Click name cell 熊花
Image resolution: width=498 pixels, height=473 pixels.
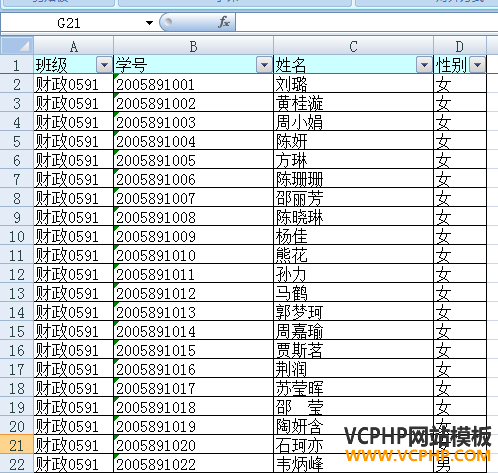point(353,255)
